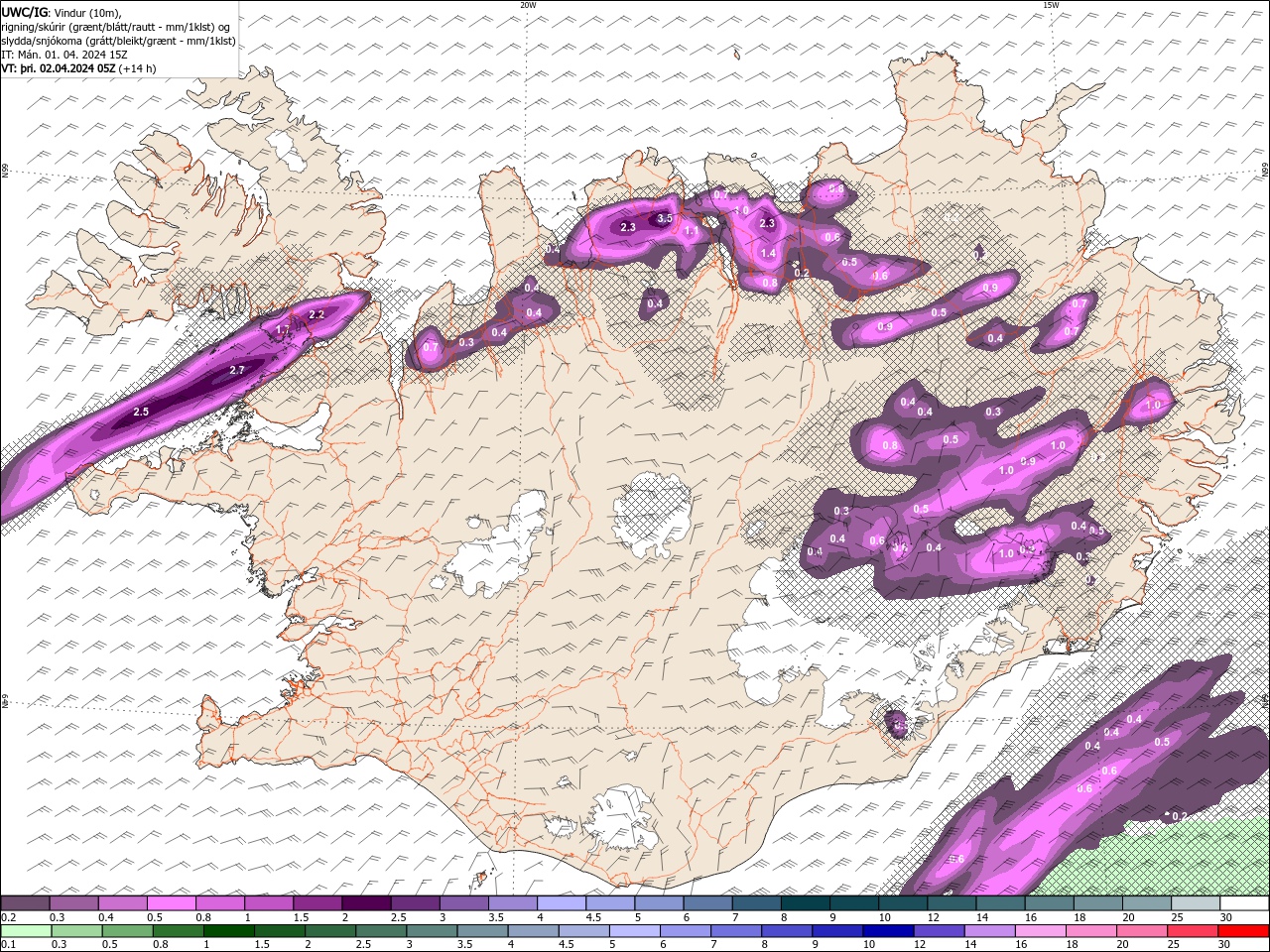
Task: Click the pale green 0.1 swatch in lower scale
Action: 26,931
